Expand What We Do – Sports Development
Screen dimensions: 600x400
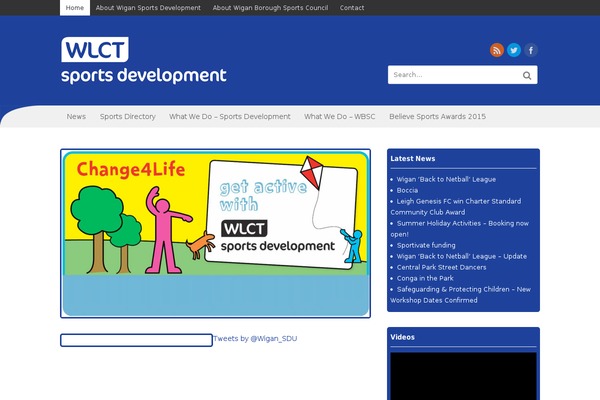coord(230,117)
